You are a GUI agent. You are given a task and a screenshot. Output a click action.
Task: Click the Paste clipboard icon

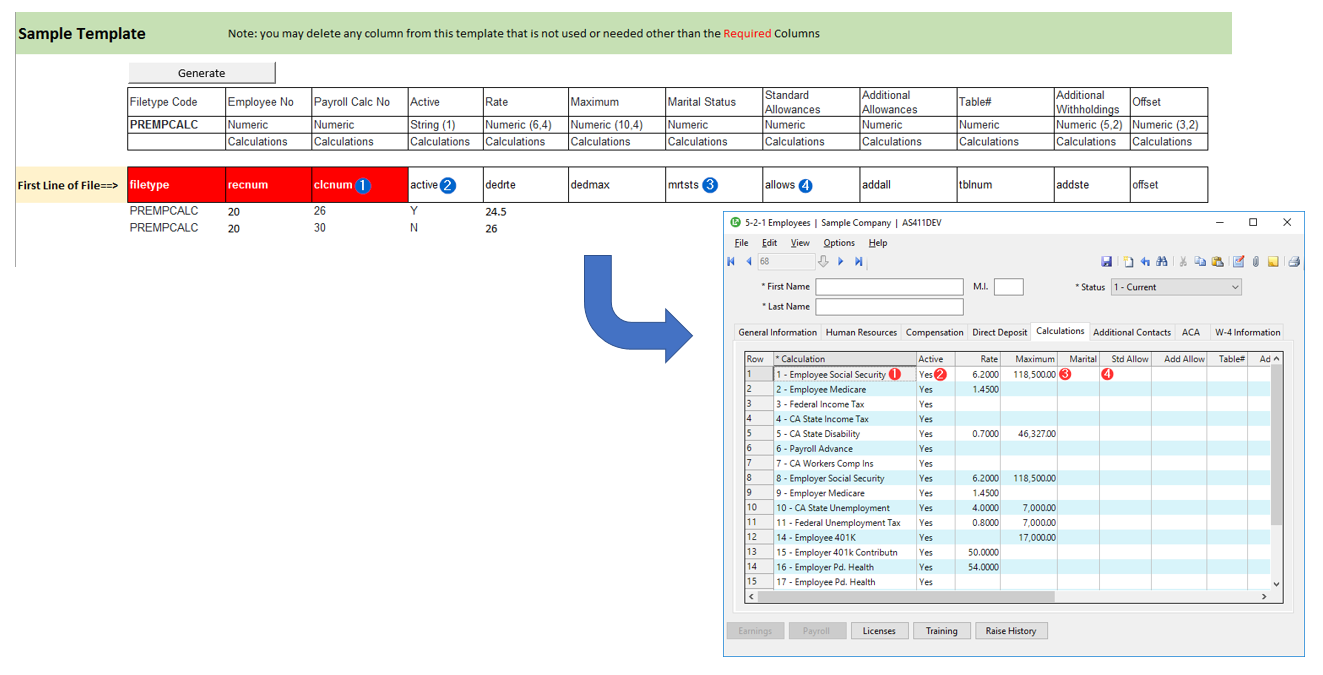point(1217,262)
